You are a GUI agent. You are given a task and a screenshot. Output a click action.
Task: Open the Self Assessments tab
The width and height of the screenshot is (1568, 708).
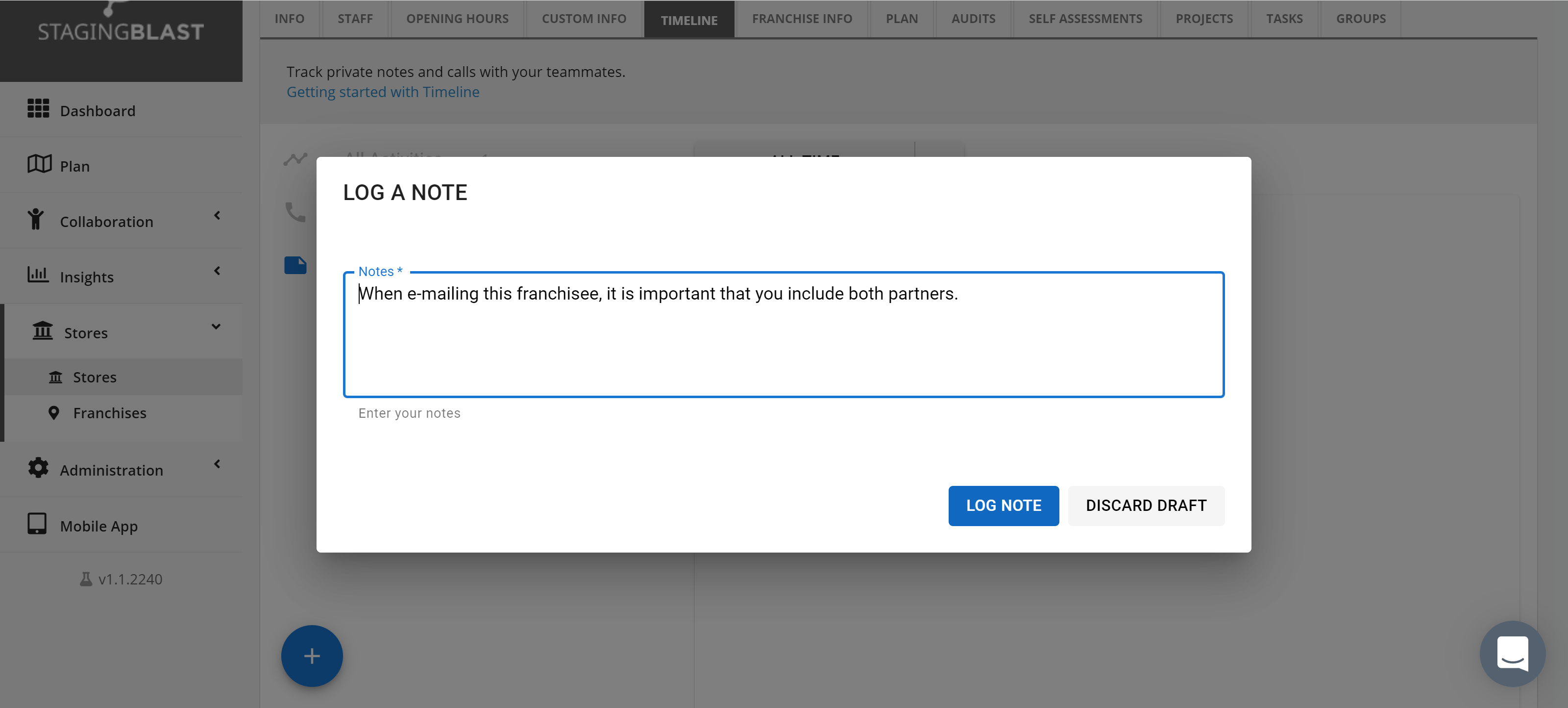(1085, 19)
